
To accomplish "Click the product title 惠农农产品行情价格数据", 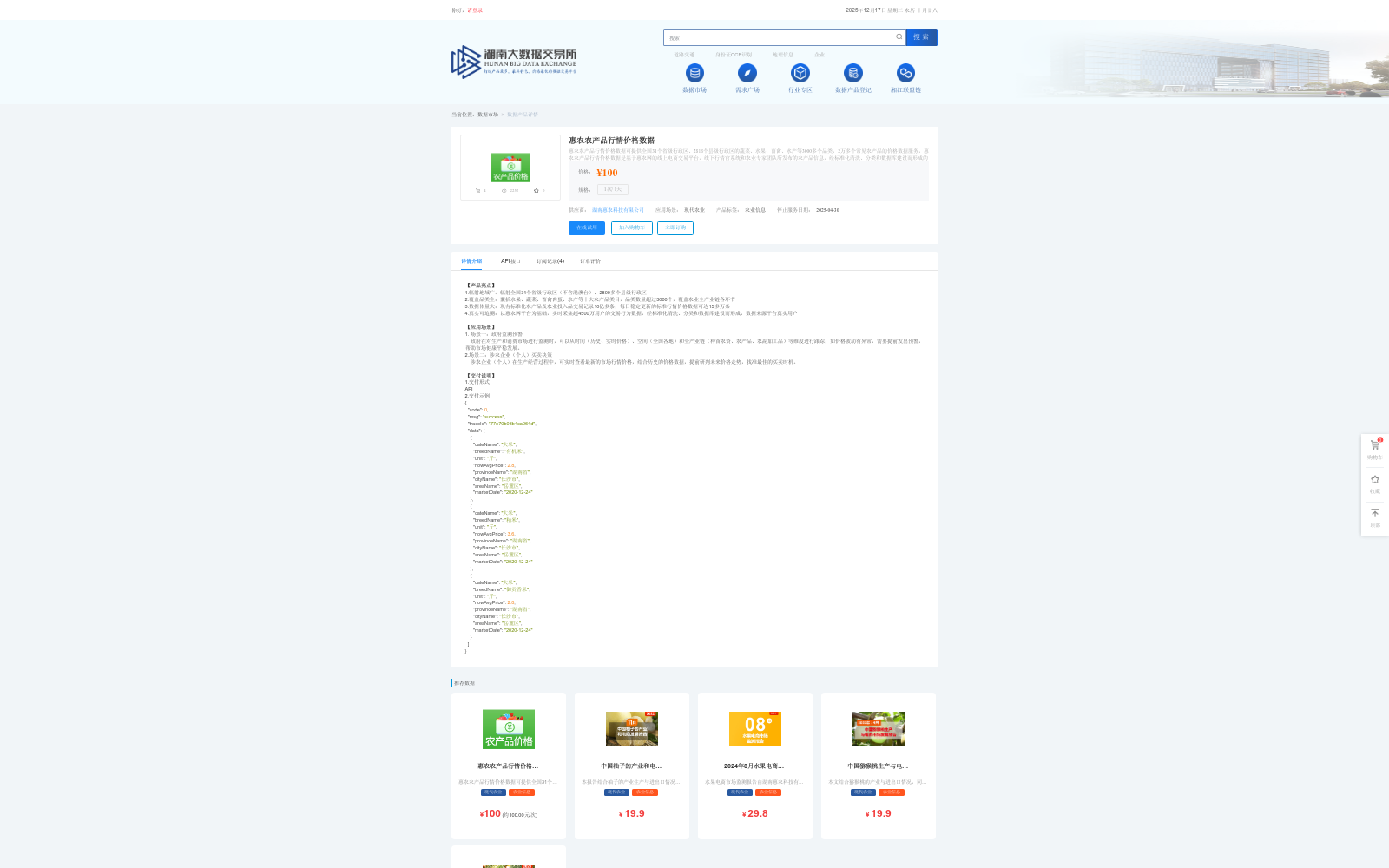I will click(x=612, y=140).
